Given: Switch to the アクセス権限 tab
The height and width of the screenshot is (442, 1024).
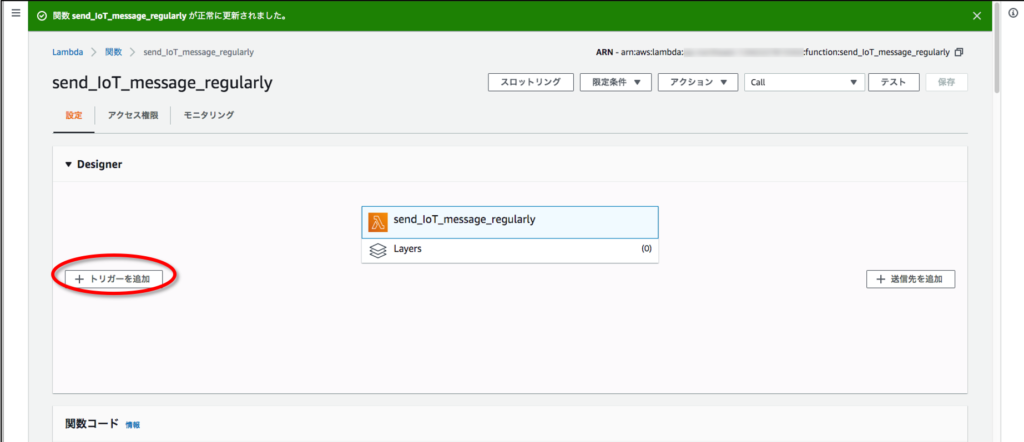Looking at the screenshot, I should tap(133, 116).
